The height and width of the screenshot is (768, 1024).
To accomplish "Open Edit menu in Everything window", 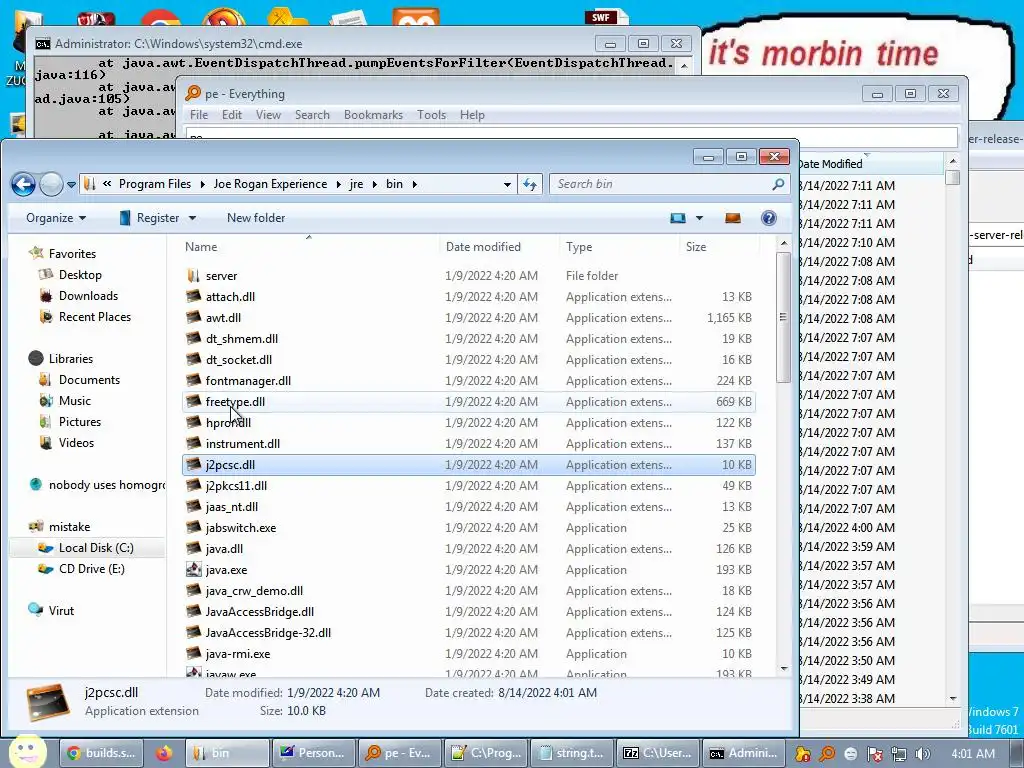I will (232, 115).
